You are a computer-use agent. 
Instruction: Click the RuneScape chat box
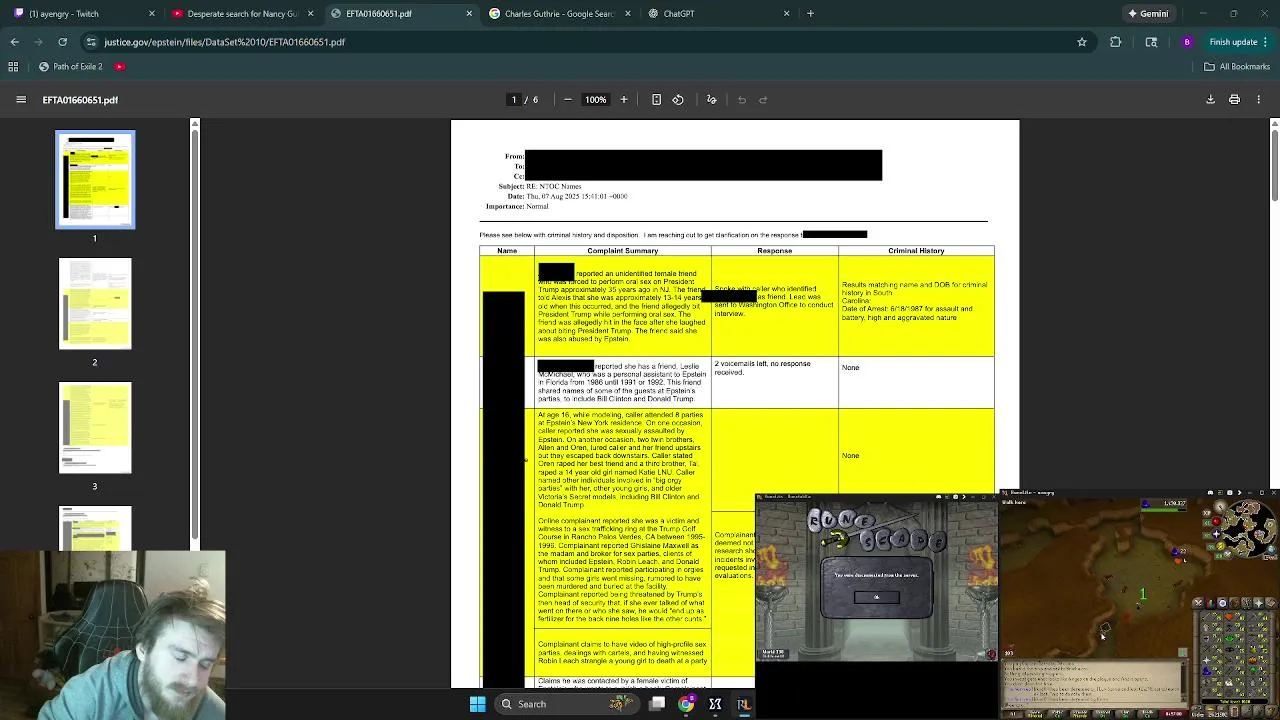coord(1093,684)
